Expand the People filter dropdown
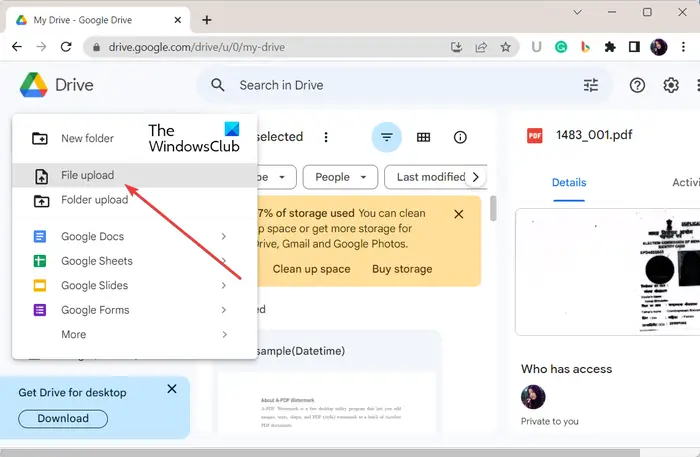This screenshot has height=457, width=700. (x=340, y=177)
